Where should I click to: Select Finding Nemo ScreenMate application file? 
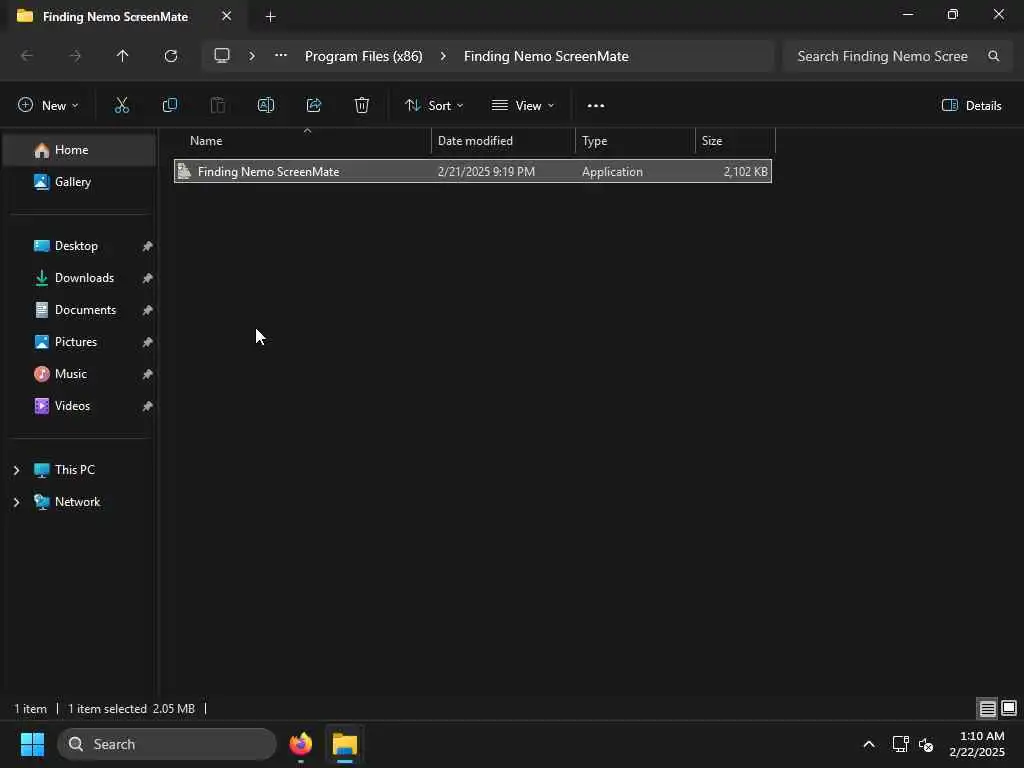[473, 172]
